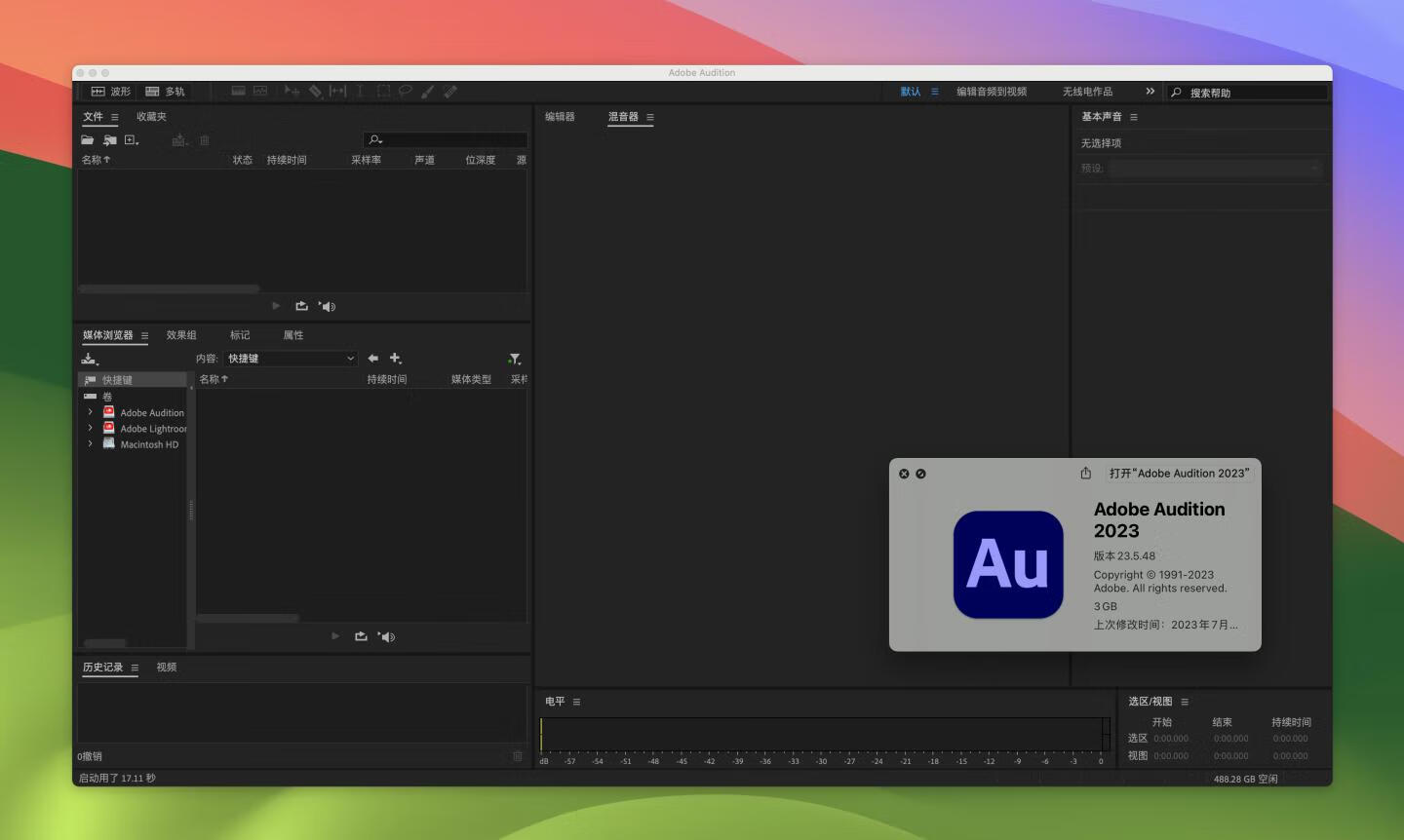1404x840 pixels.
Task: Click trash icon in Files panel
Action: [205, 140]
